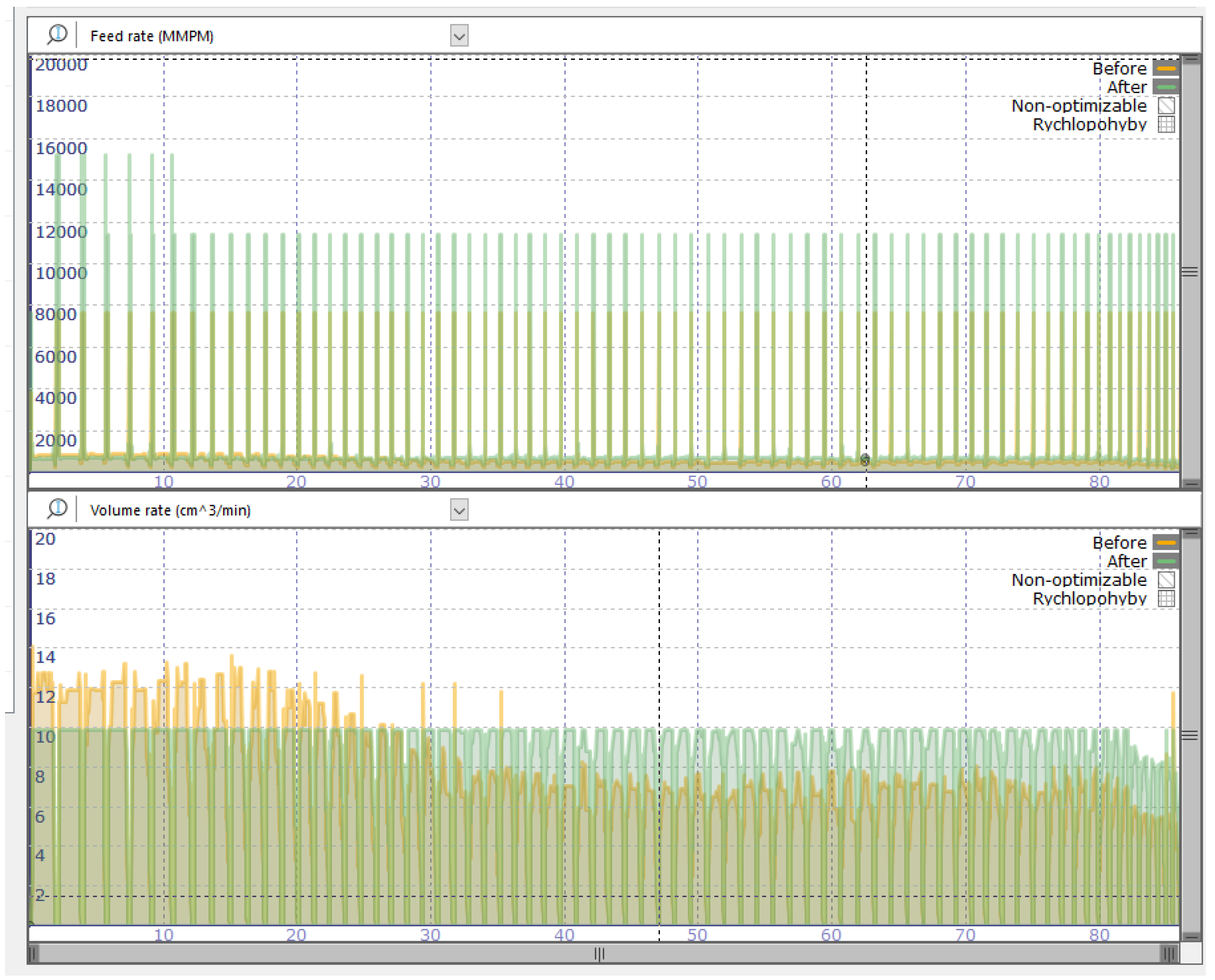Click the Feed rate (MMPM) label
1215x980 pixels.
pyautogui.click(x=152, y=36)
